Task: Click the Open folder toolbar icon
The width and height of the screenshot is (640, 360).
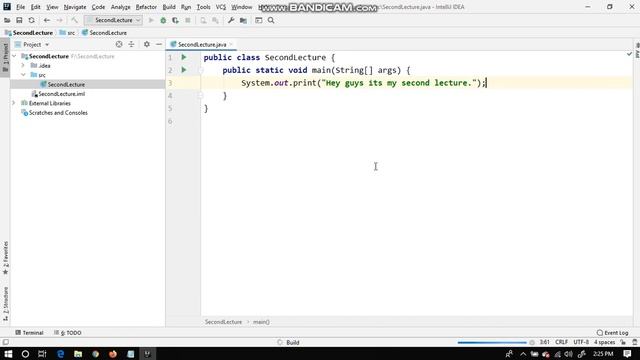Action: 7,20
